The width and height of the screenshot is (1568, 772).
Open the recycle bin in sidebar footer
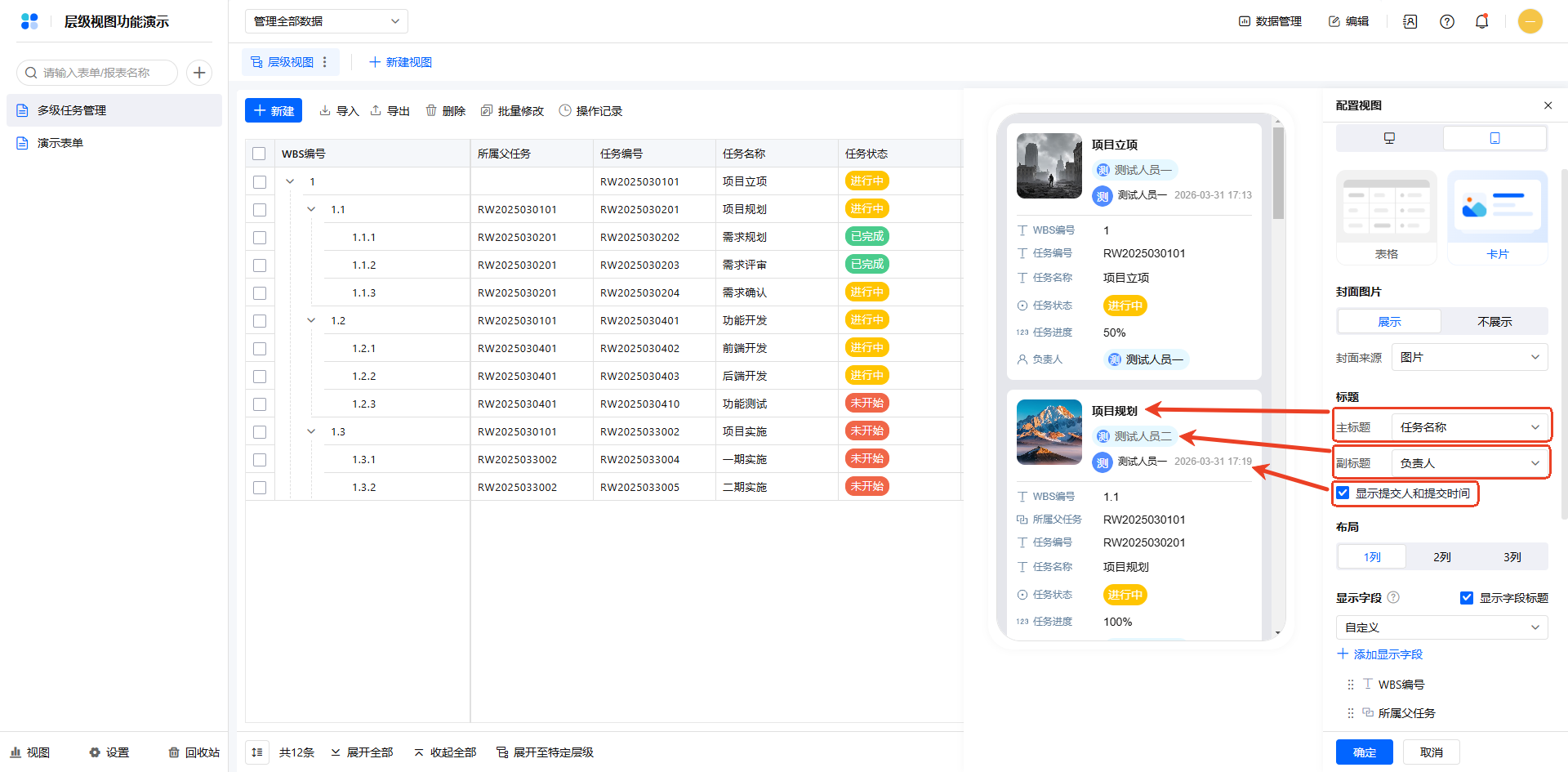[x=194, y=752]
